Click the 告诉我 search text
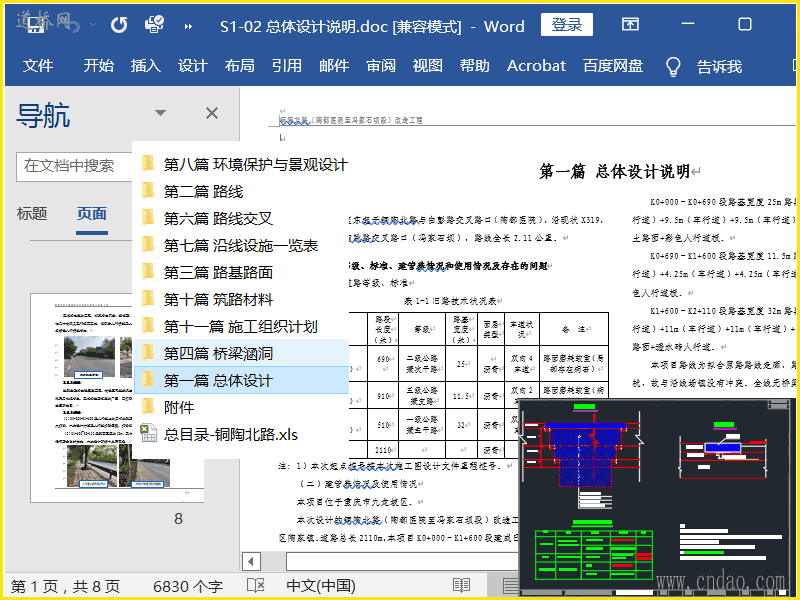Screen dimensions: 800x600 (719, 66)
